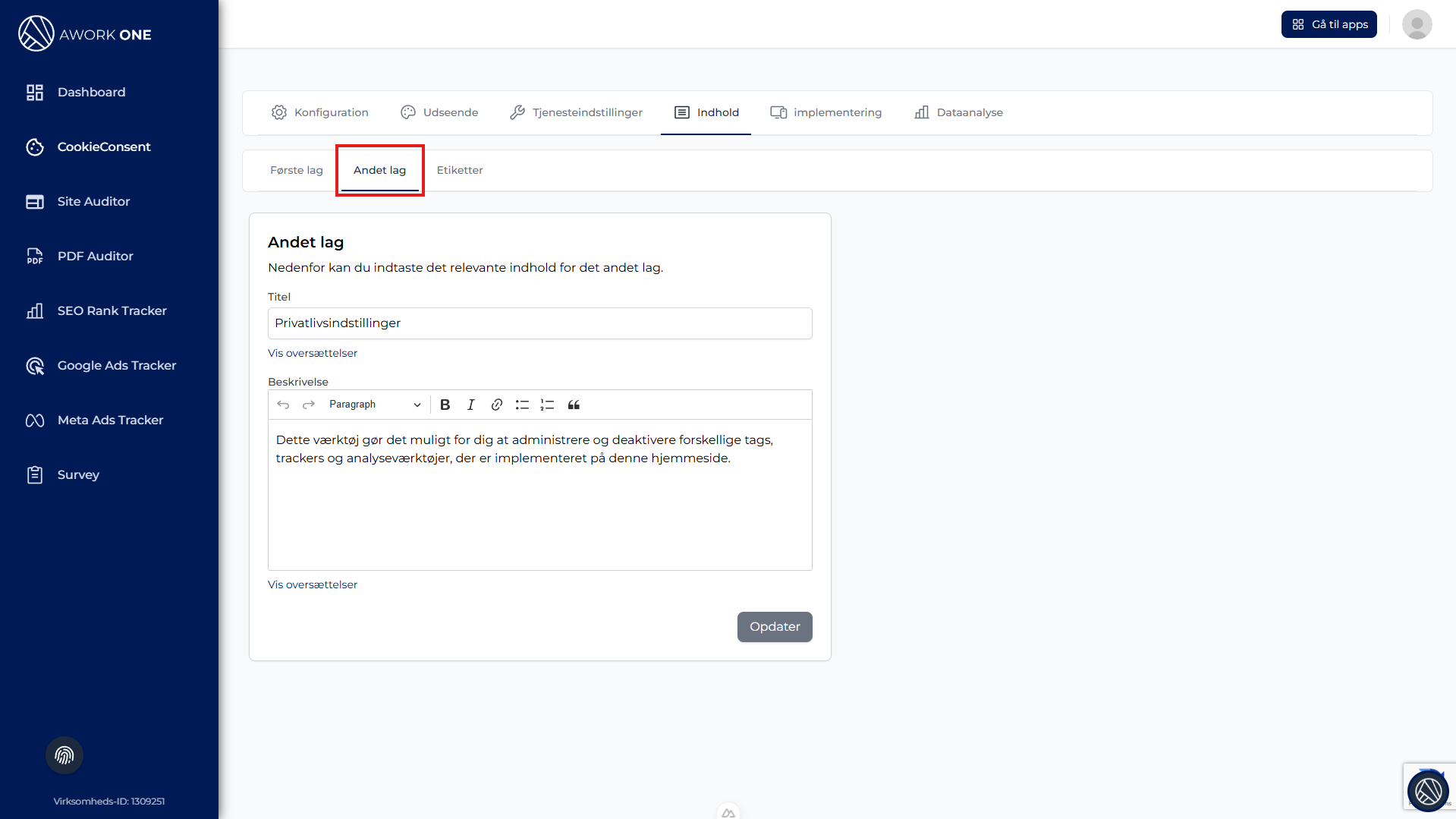The height and width of the screenshot is (819, 1456).
Task: Undo the last editor change
Action: coord(283,405)
